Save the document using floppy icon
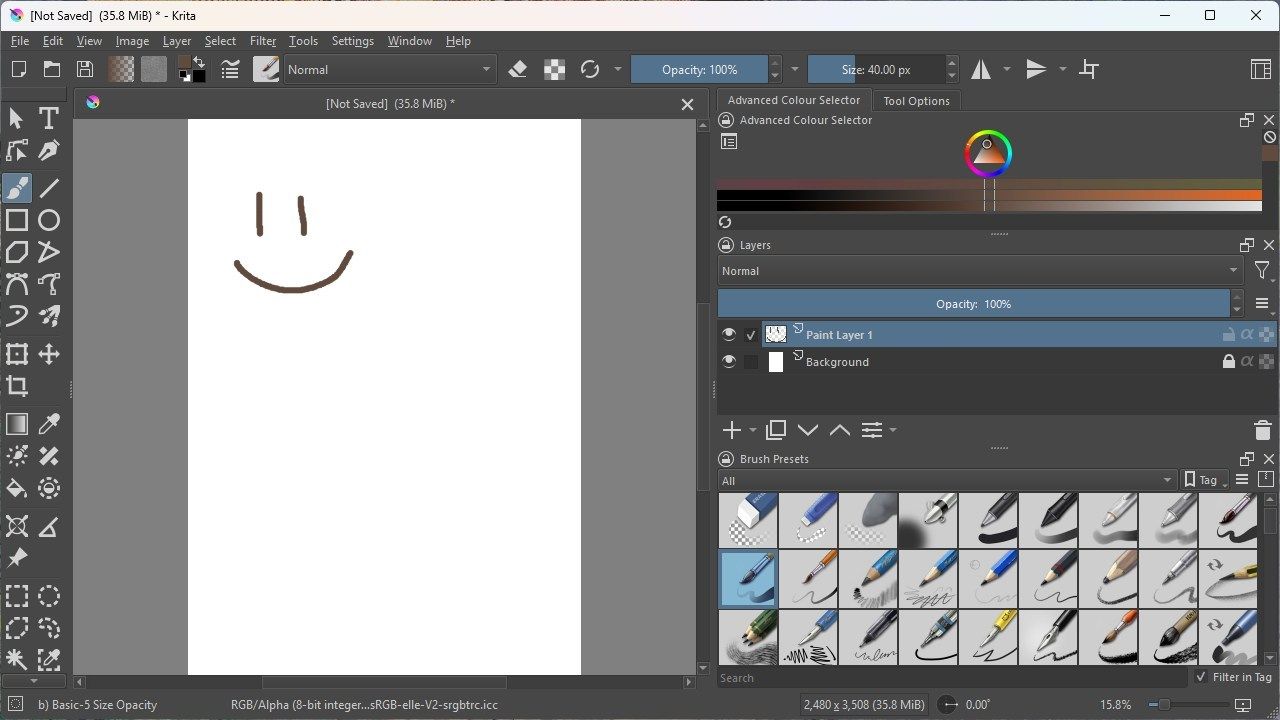 [x=85, y=69]
